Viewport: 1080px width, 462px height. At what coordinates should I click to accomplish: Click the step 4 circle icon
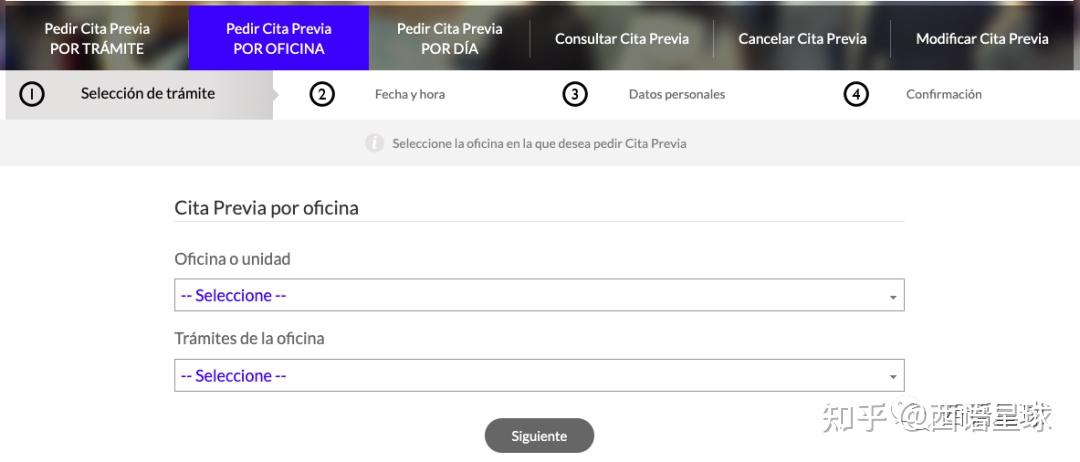pyautogui.click(x=855, y=94)
